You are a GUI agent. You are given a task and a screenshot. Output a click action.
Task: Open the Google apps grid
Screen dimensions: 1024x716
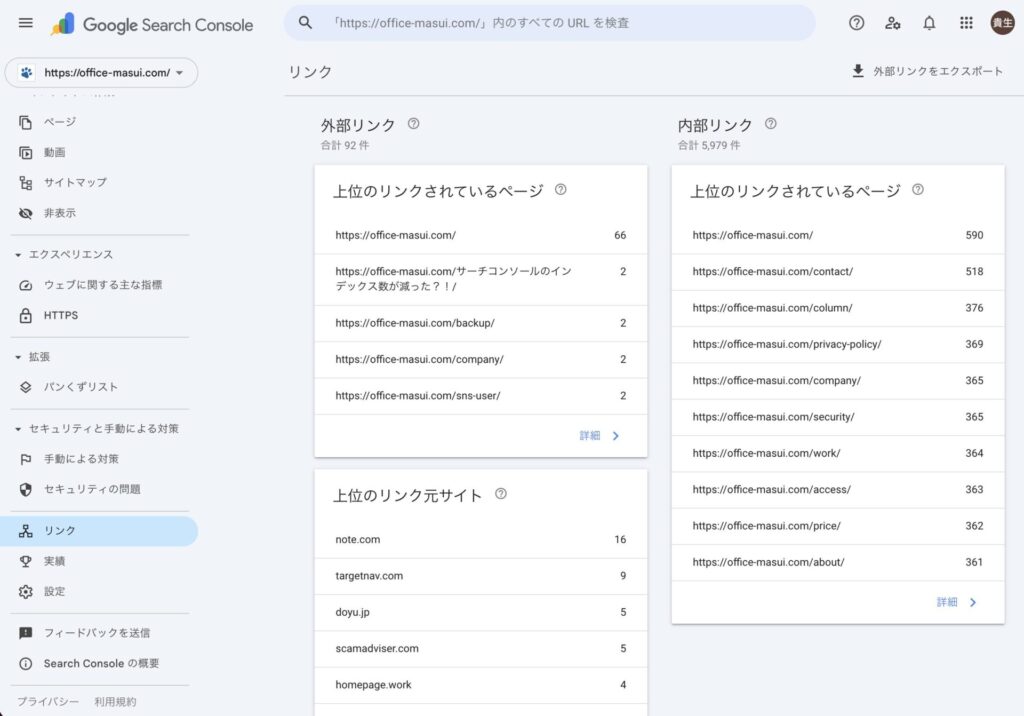966,23
